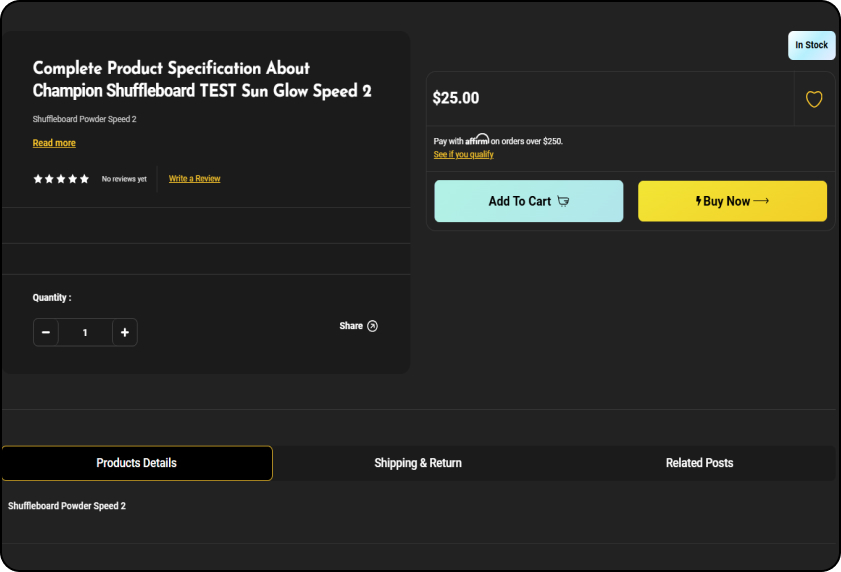Screen dimensions: 841x572
Task: Open the Read more link
Action: (54, 143)
